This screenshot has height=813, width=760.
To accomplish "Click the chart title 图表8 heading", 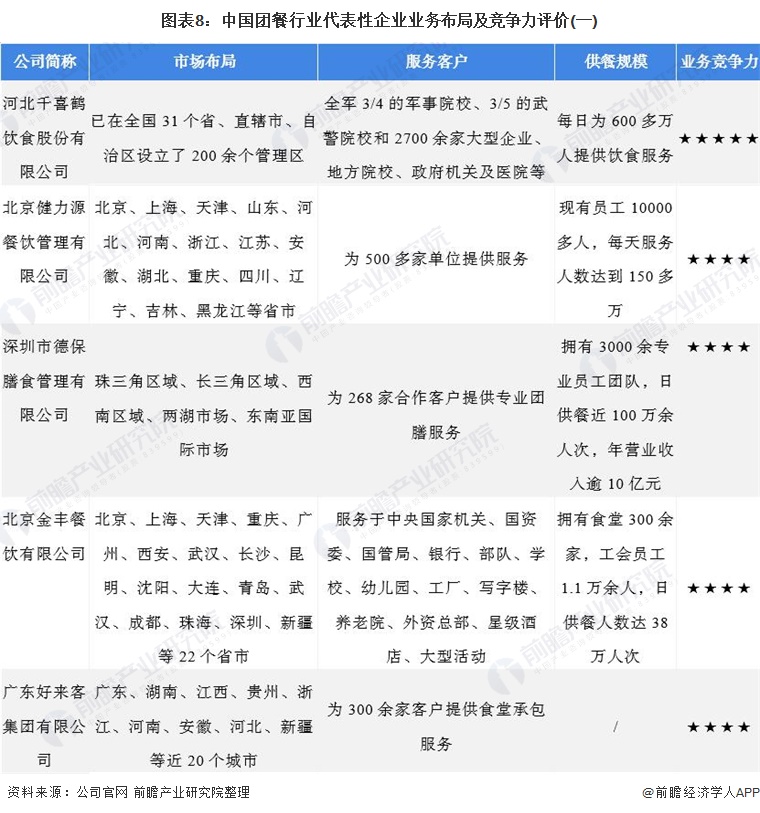I will click(379, 21).
